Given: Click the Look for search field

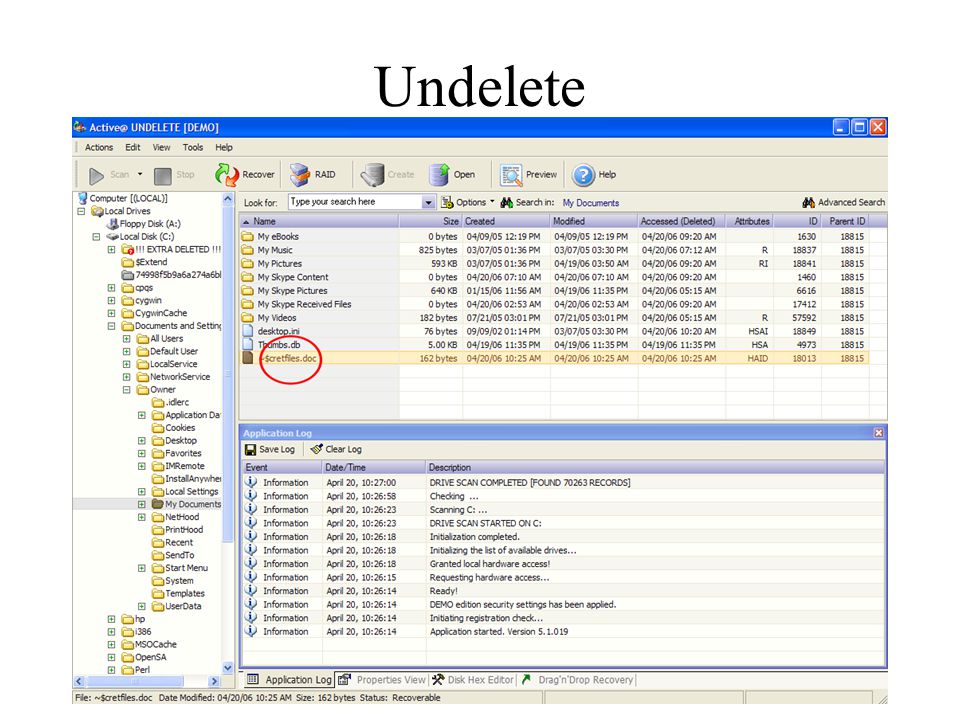Looking at the screenshot, I should 354,202.
